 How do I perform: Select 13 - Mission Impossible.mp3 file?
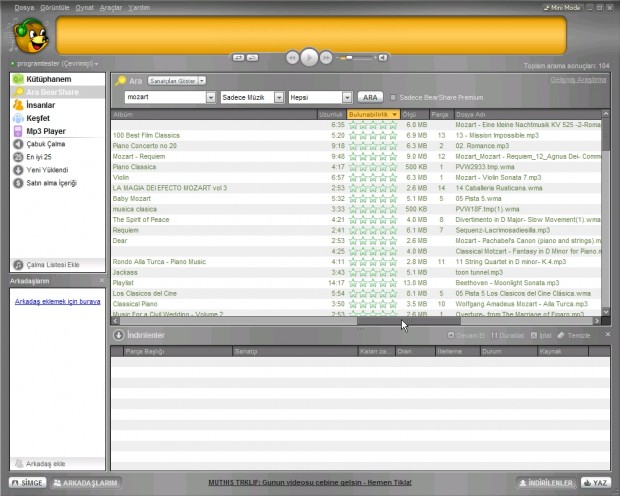click(x=497, y=135)
